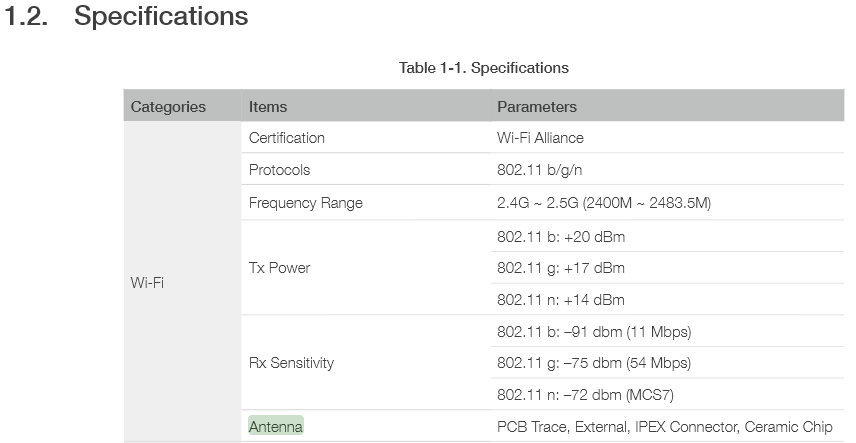Click the "Protocols" item cell
The image size is (856, 443).
280,170
